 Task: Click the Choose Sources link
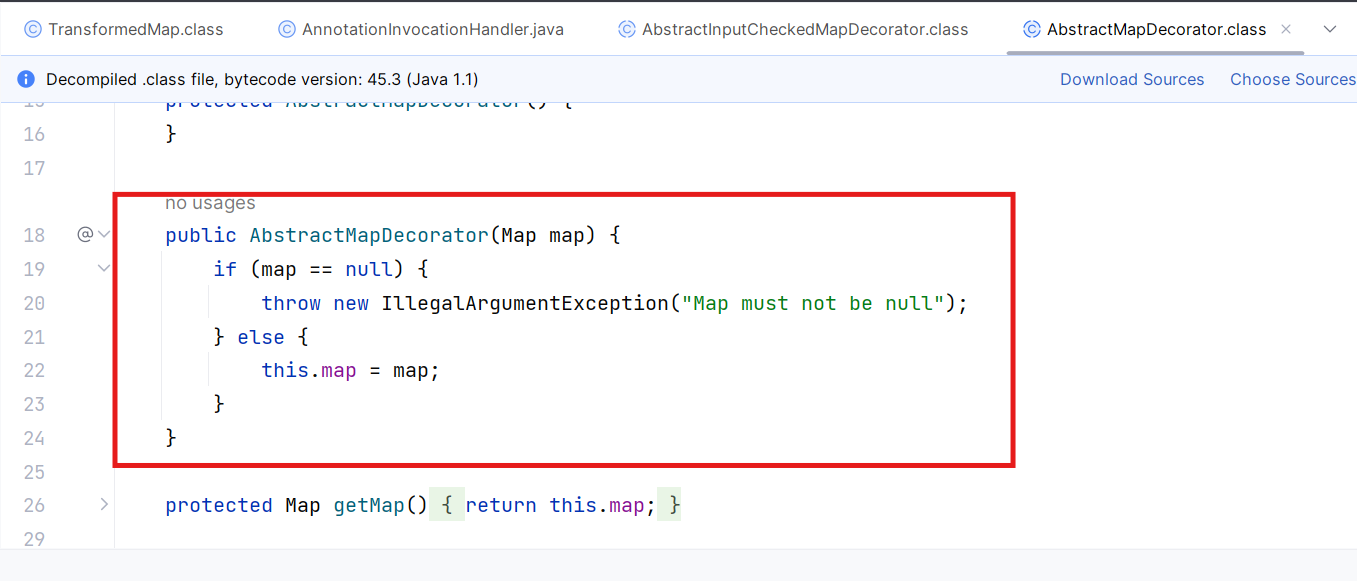pos(1293,79)
